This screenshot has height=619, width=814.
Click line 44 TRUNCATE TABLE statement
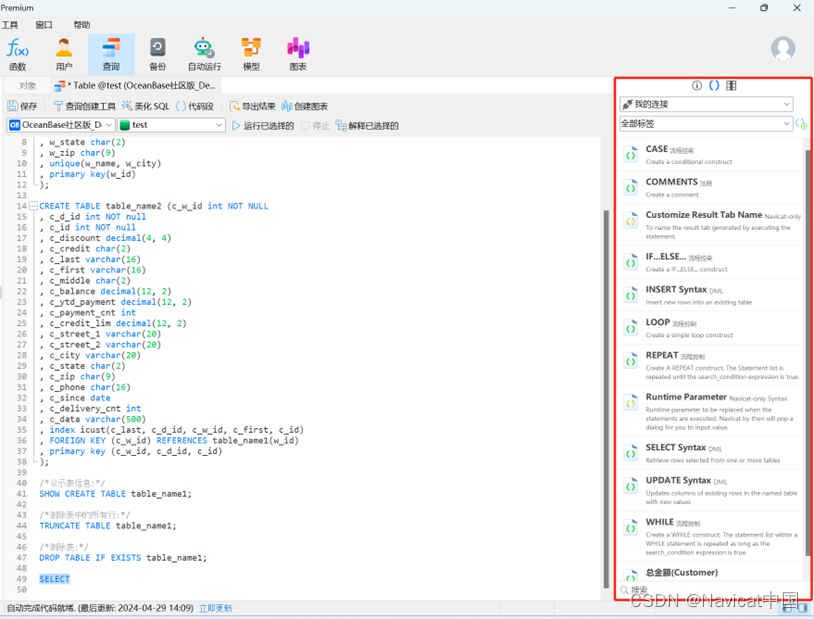pos(107,526)
